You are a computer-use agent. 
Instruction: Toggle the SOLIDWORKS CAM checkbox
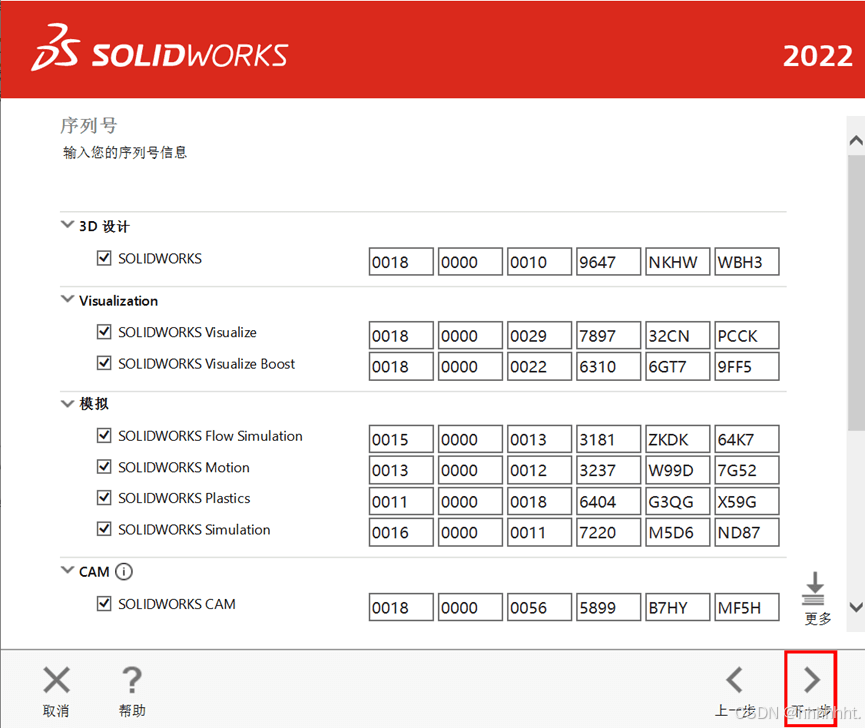104,603
